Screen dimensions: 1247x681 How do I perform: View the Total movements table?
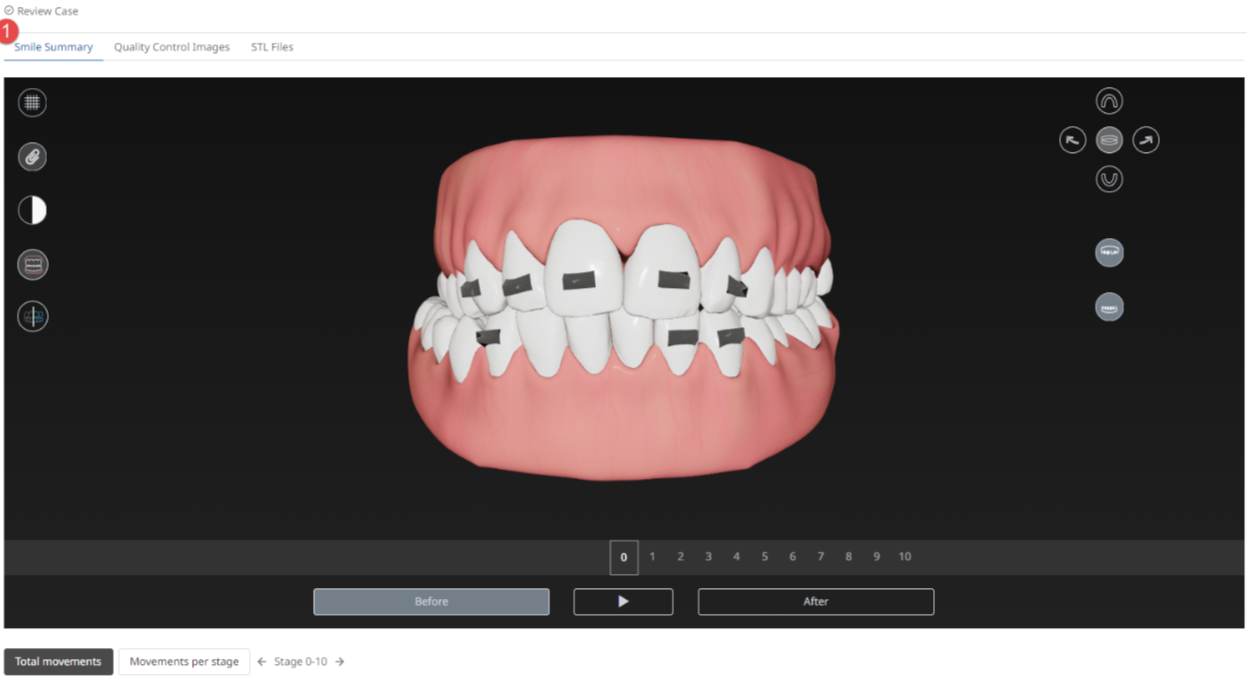[x=58, y=661]
